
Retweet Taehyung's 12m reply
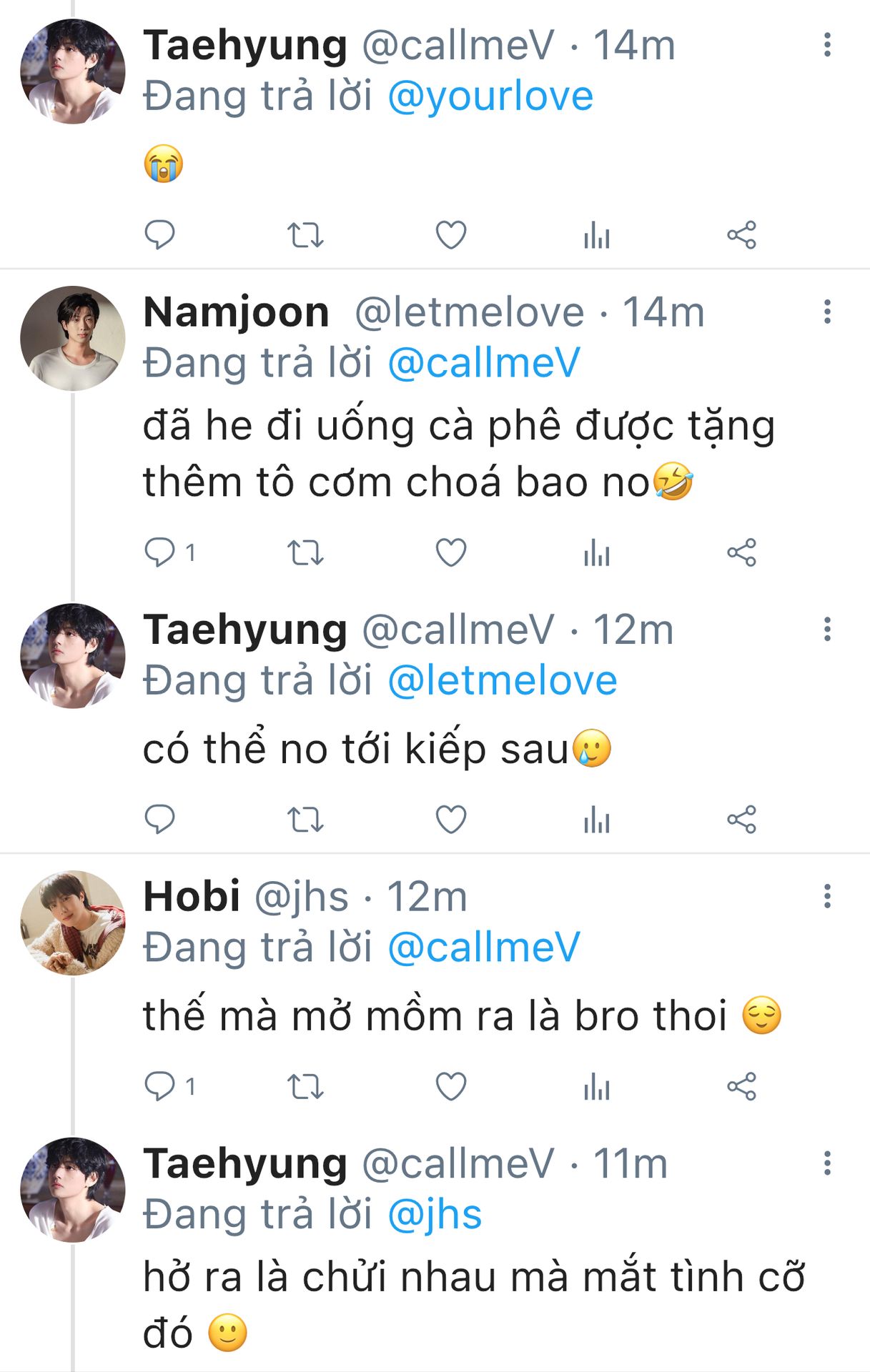click(x=305, y=820)
